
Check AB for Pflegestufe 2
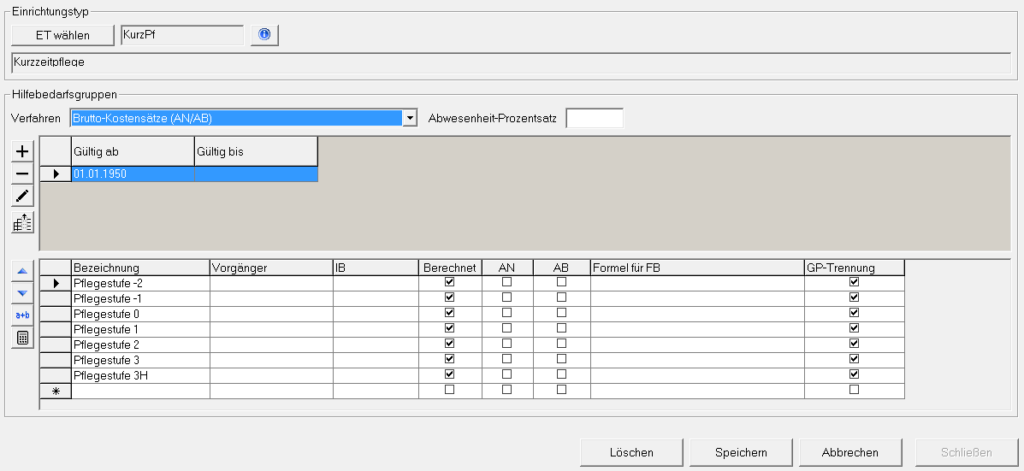[561, 344]
